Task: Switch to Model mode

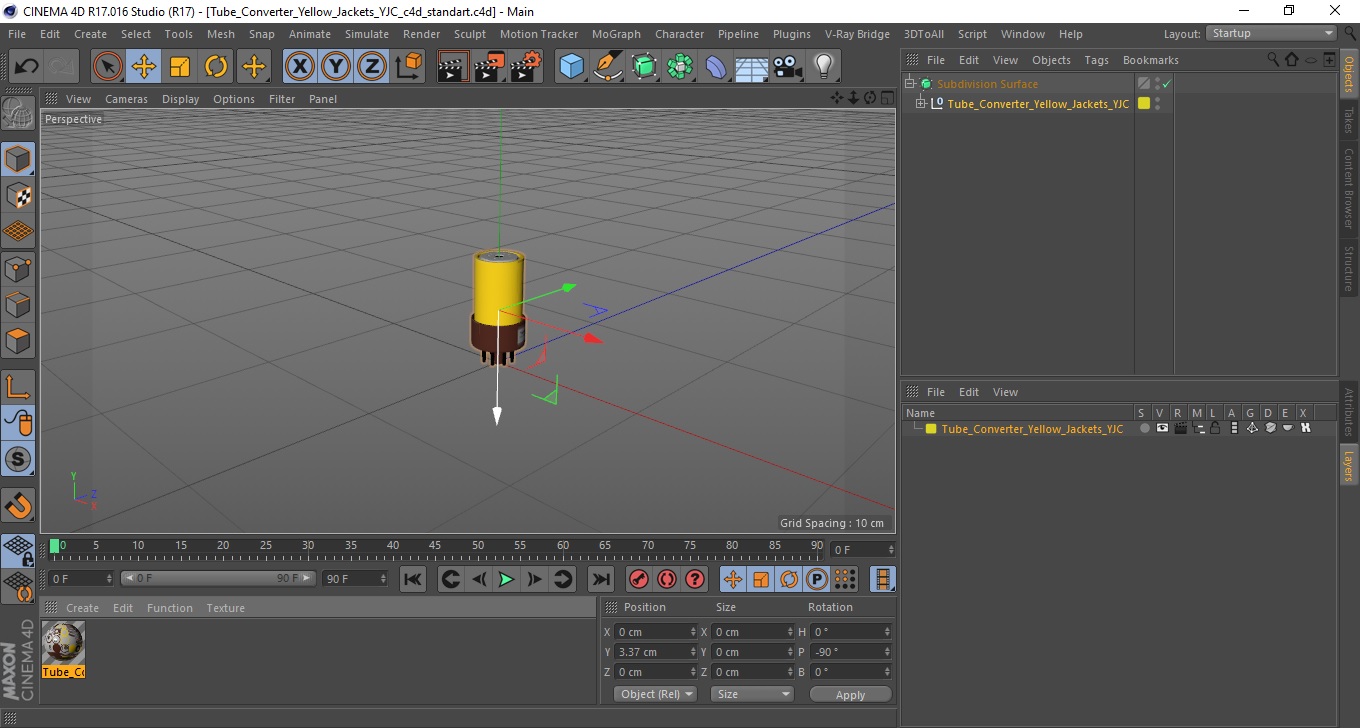Action: (x=18, y=159)
